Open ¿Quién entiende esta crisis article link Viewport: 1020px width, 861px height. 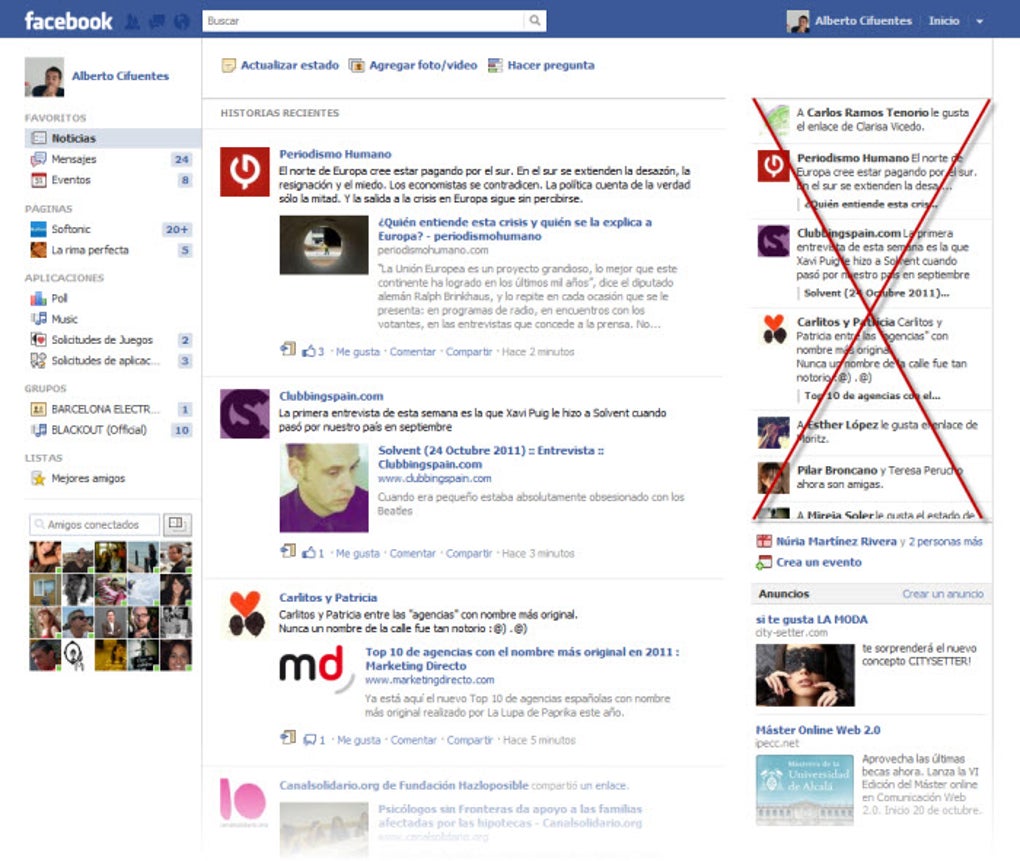(x=515, y=229)
